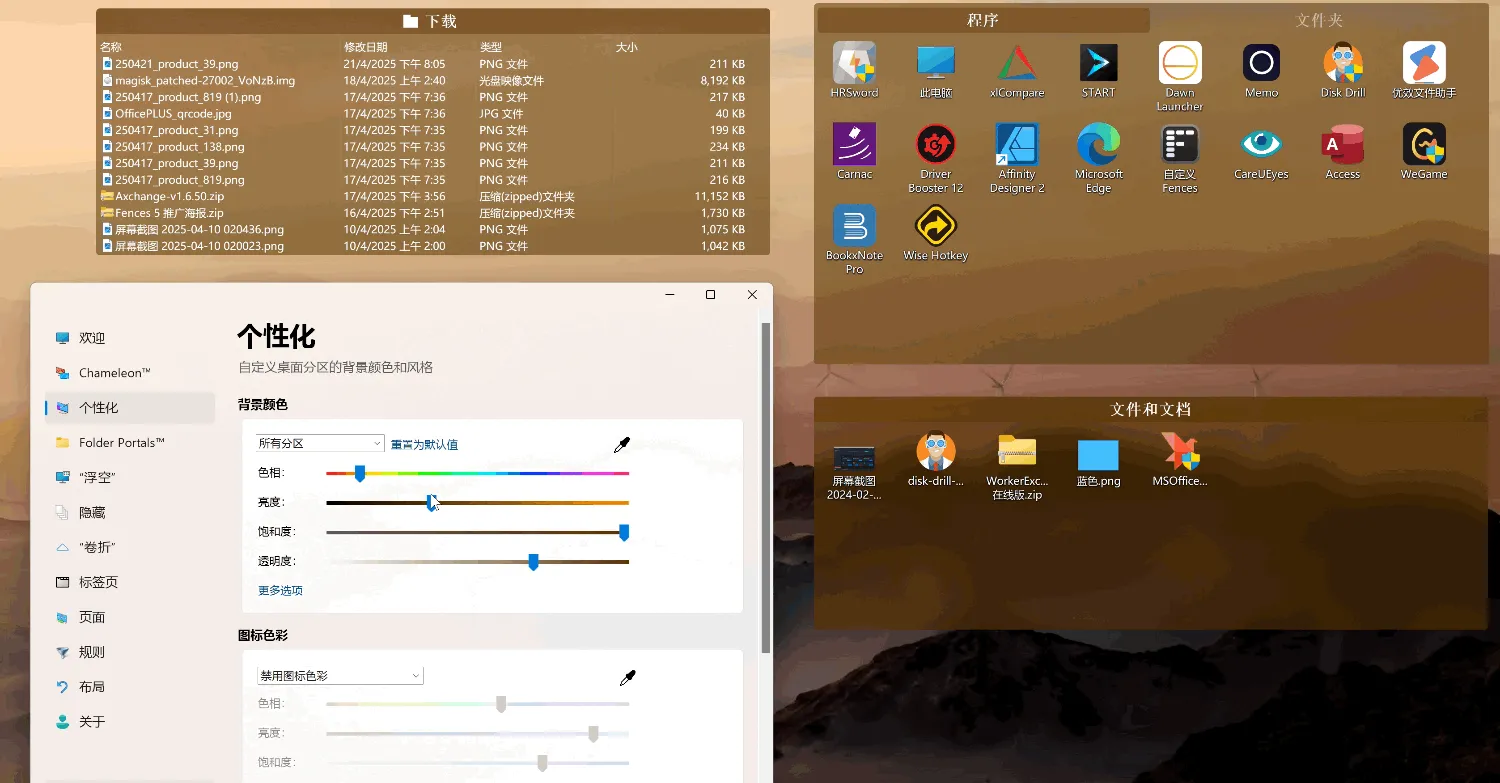Open the 所有分区 dropdown
The width and height of the screenshot is (1500, 783).
click(x=320, y=443)
